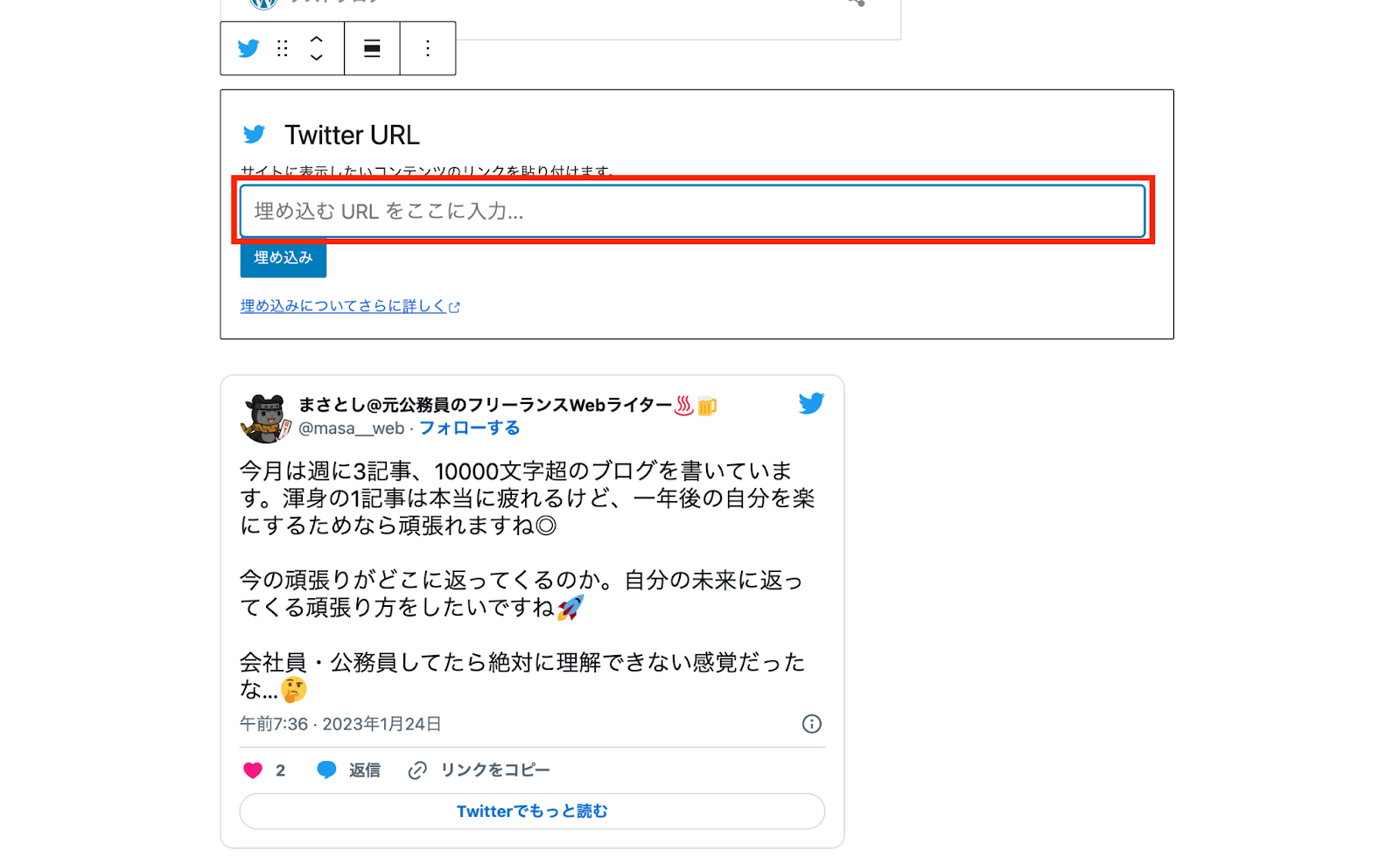
Task: Click the Twitter URL heading text
Action: 352,135
